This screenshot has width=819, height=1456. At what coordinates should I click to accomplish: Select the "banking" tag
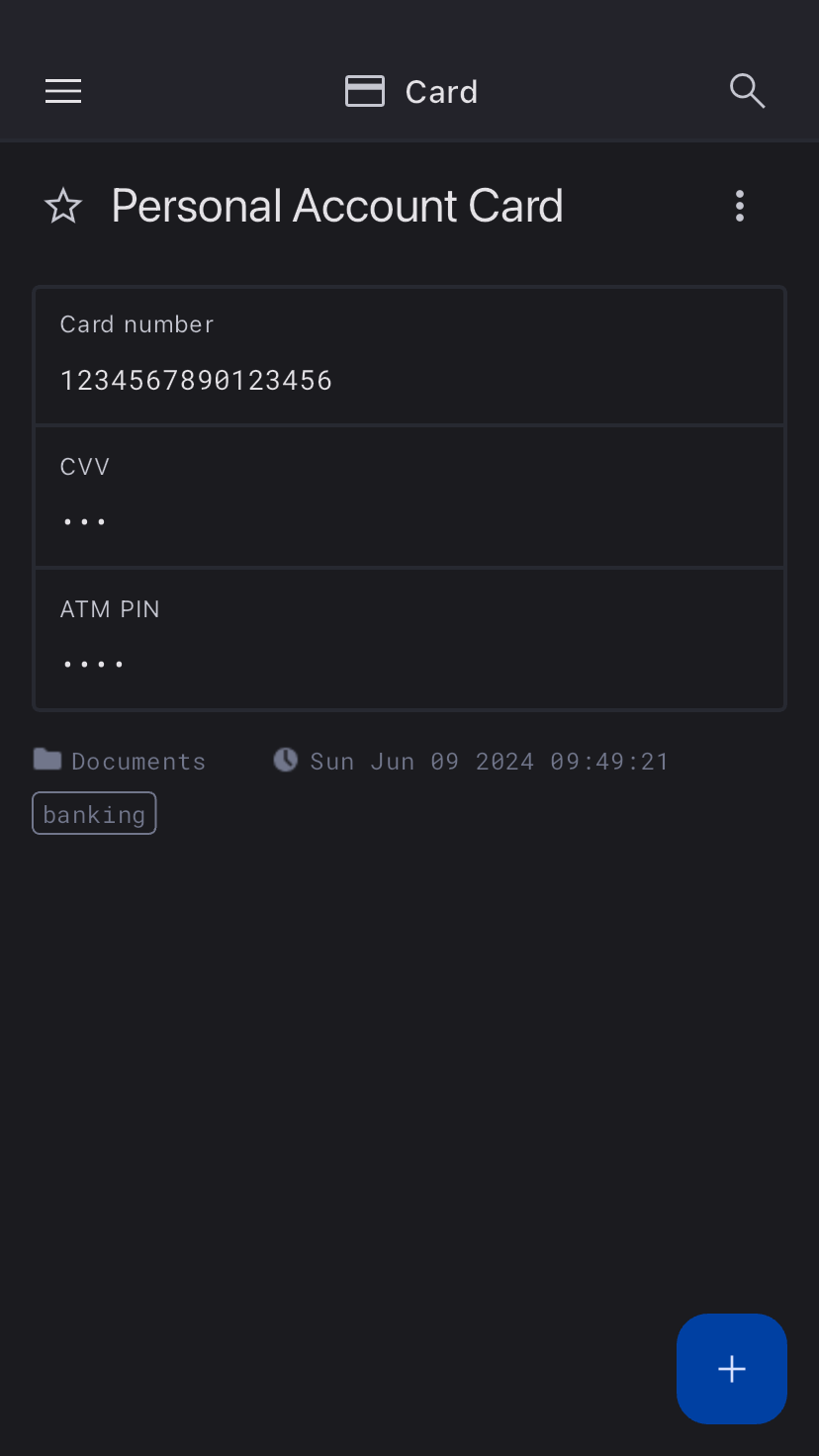tap(94, 814)
